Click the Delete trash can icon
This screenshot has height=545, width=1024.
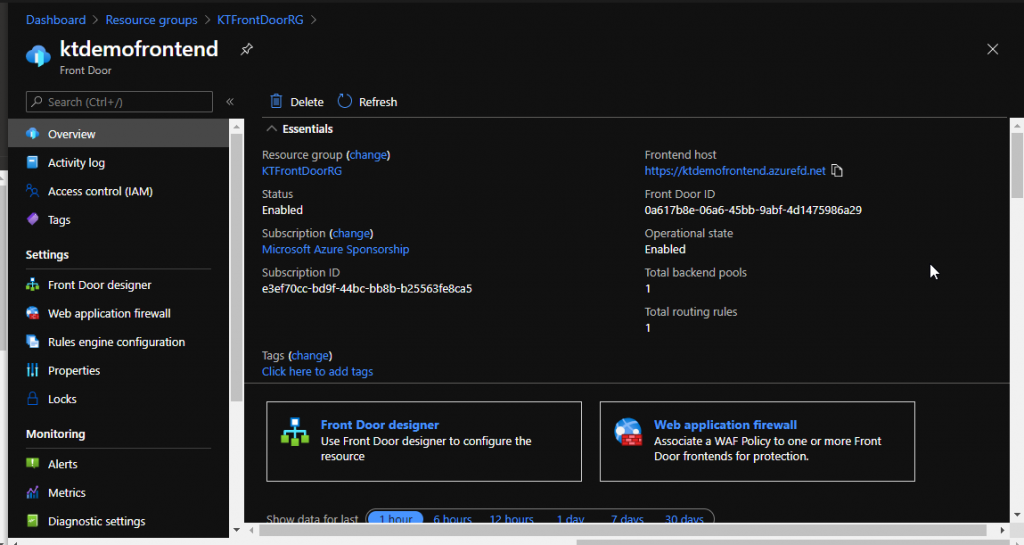[x=276, y=101]
